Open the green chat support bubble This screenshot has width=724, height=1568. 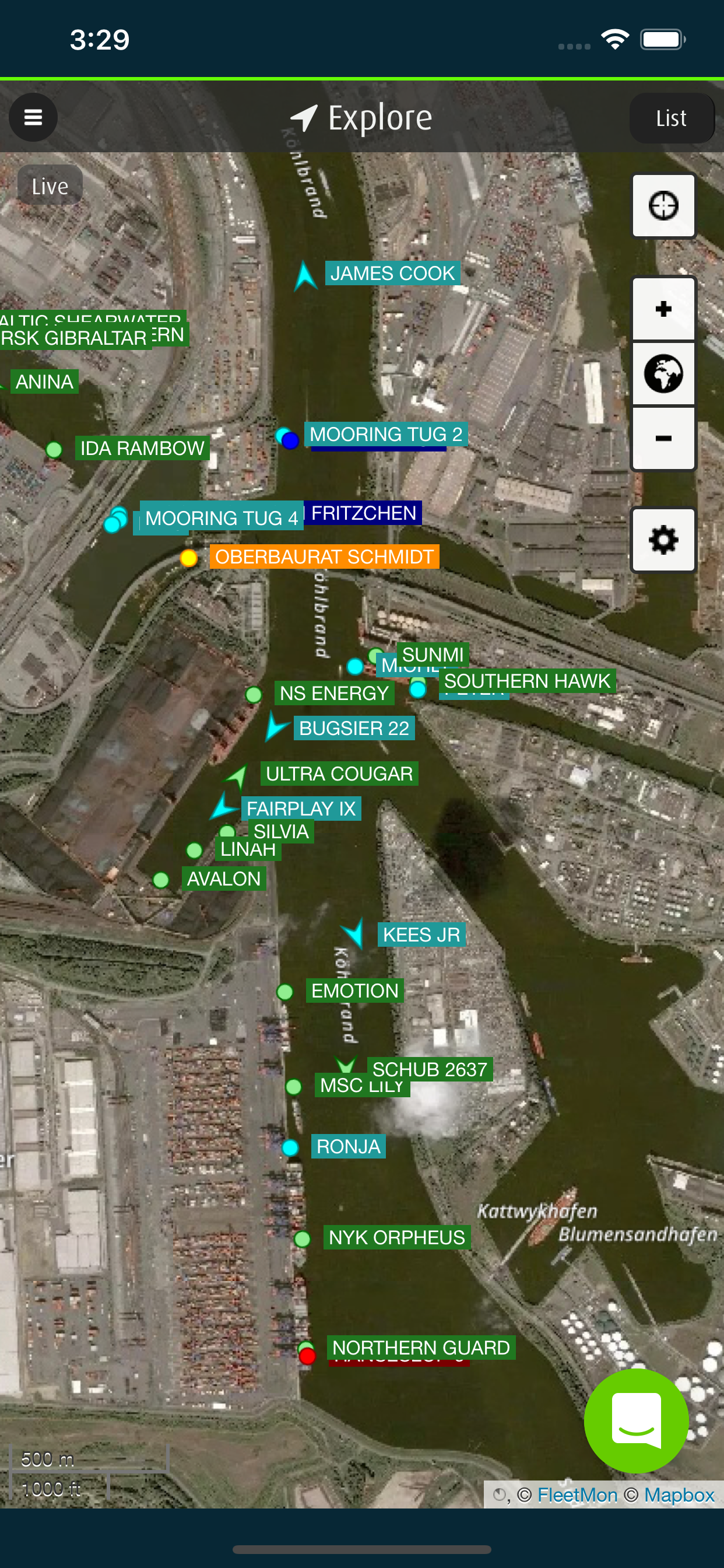tap(637, 1420)
